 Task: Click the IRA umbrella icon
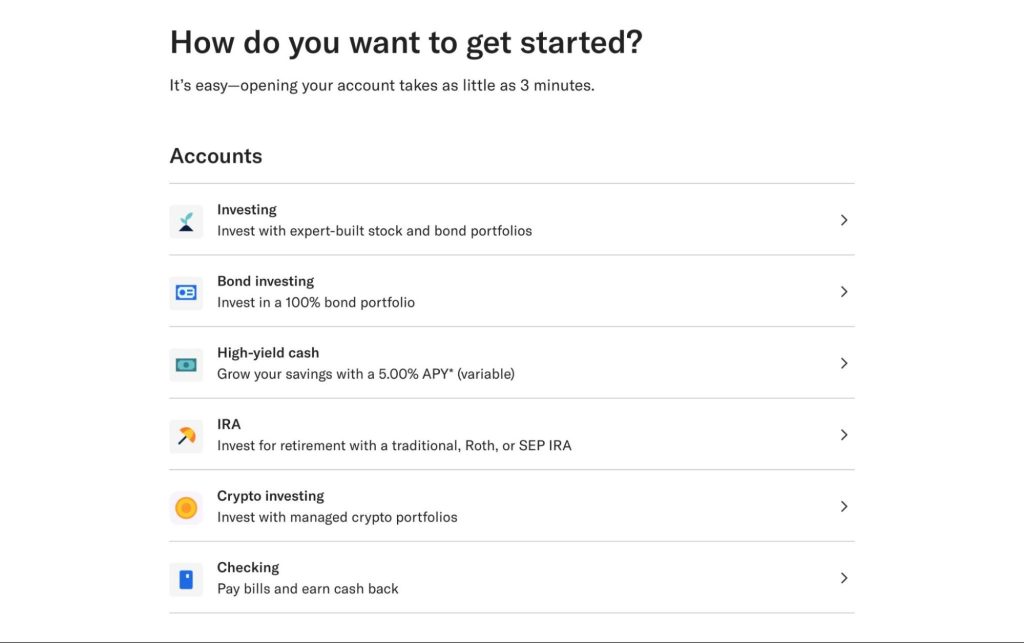coord(186,435)
